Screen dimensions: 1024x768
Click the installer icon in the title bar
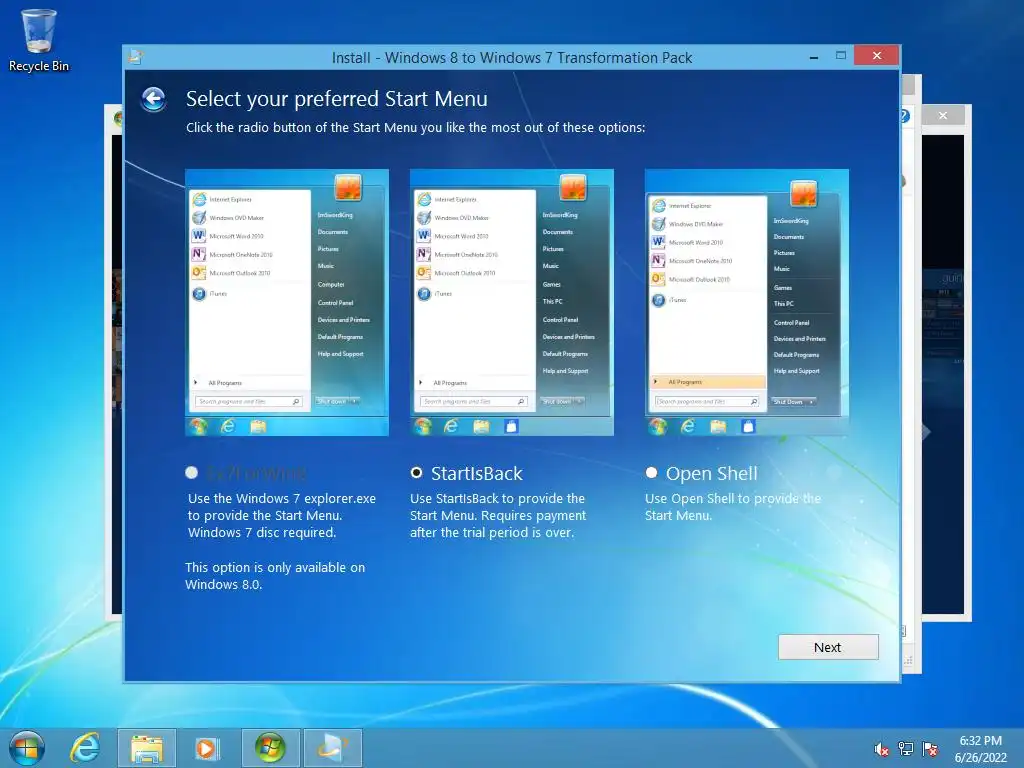click(x=136, y=57)
